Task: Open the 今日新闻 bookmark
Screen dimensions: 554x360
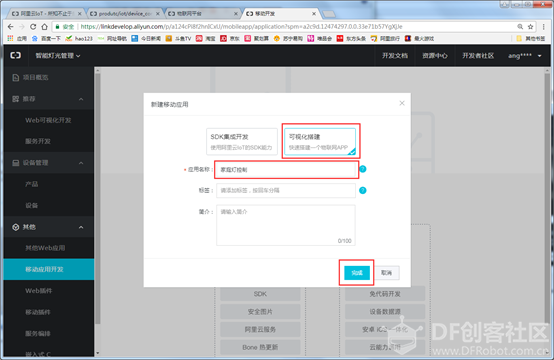Action: 146,38
